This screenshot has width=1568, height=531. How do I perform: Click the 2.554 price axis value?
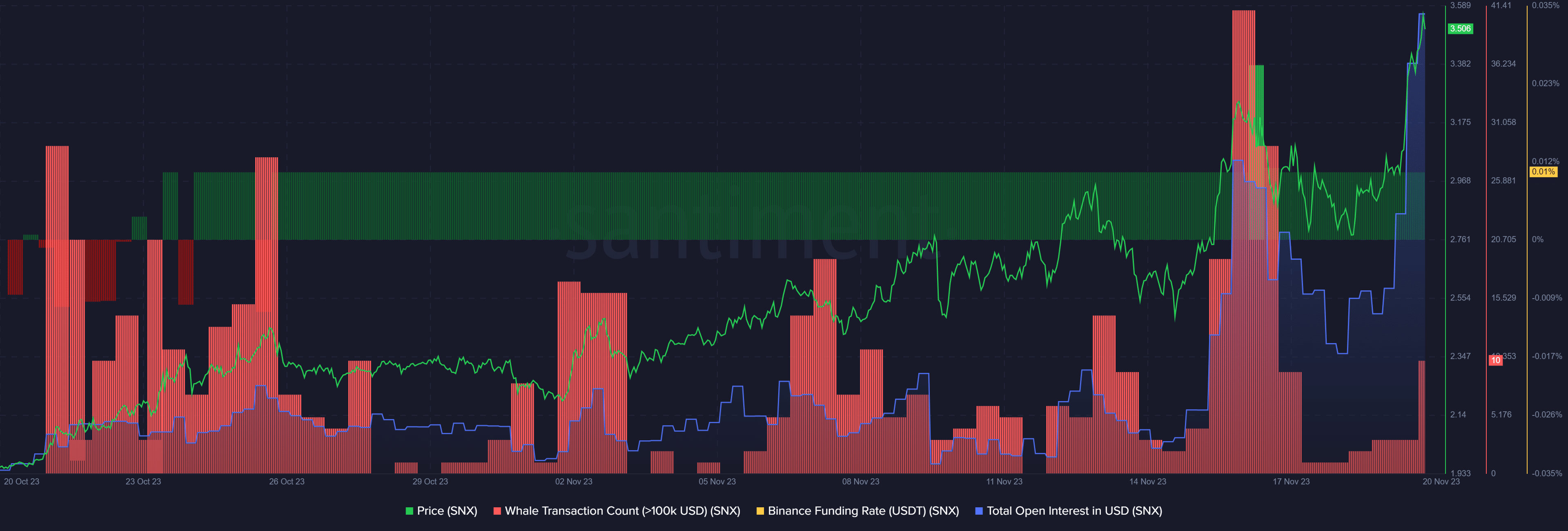point(1460,298)
